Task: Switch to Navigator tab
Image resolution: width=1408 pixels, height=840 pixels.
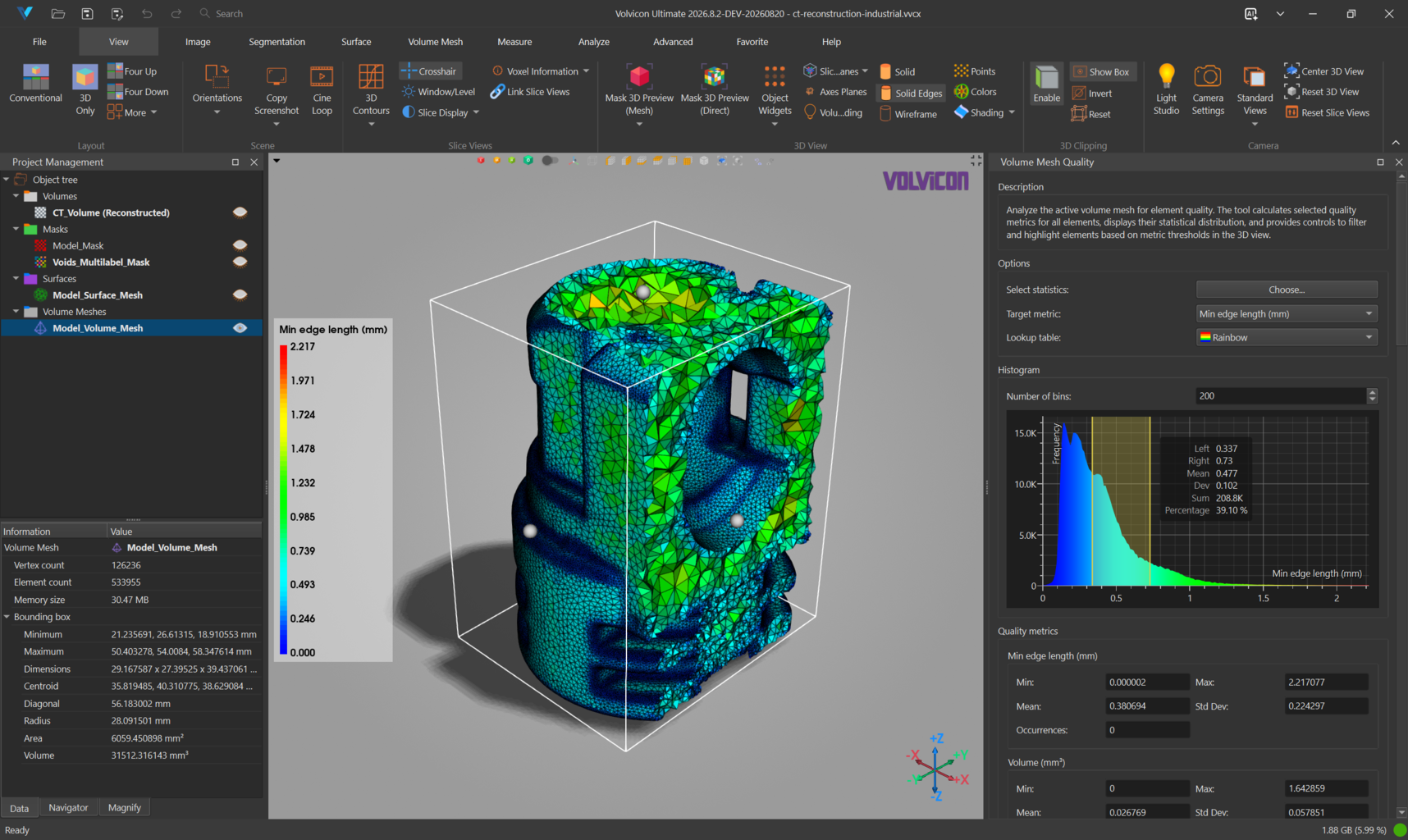Action: [x=68, y=808]
